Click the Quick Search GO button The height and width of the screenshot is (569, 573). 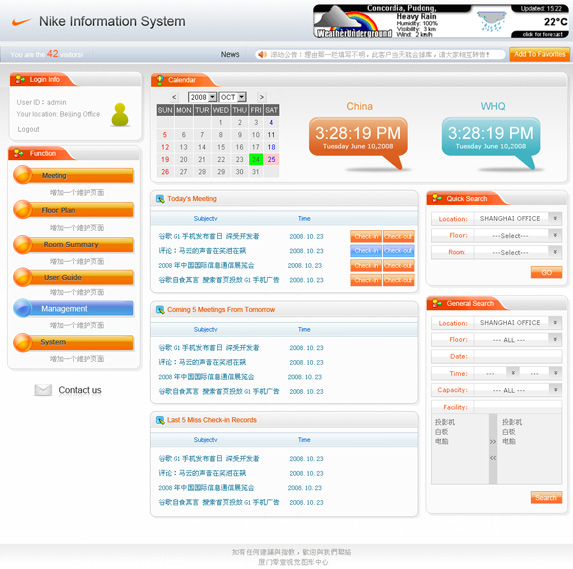point(546,272)
